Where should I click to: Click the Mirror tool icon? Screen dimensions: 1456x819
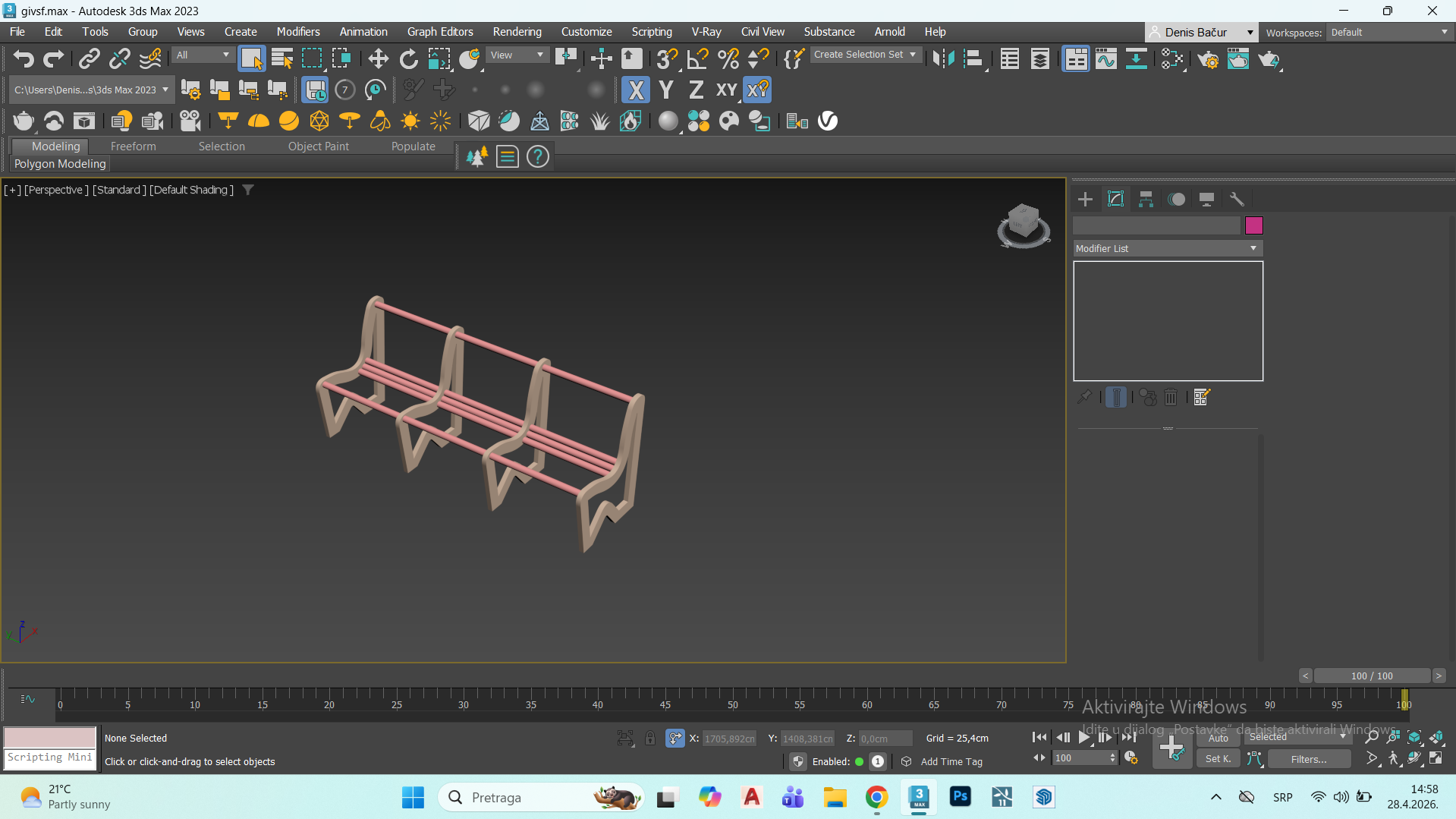tap(943, 58)
